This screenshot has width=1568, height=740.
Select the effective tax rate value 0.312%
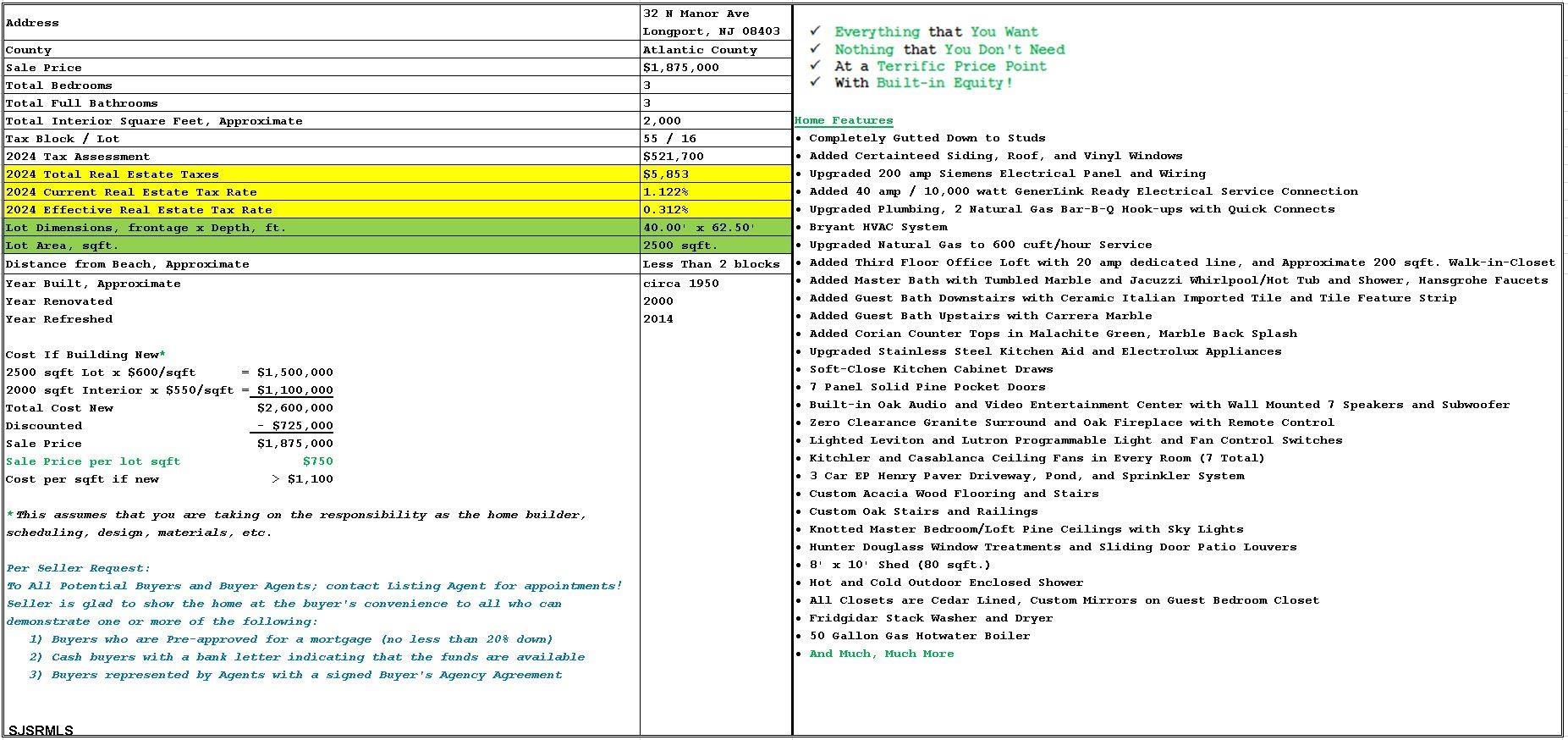665,210
